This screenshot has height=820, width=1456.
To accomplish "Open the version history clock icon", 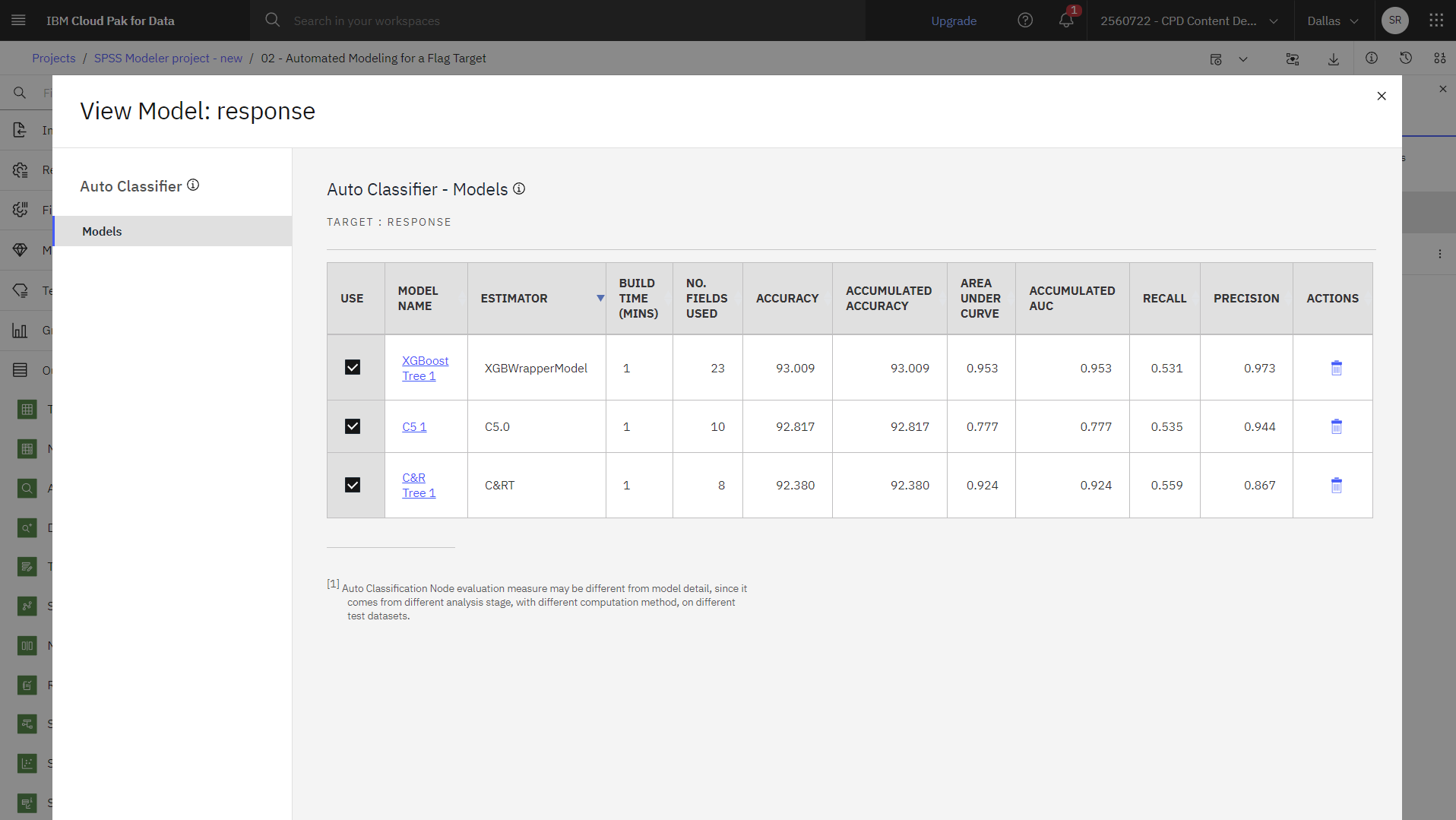I will tap(1406, 58).
